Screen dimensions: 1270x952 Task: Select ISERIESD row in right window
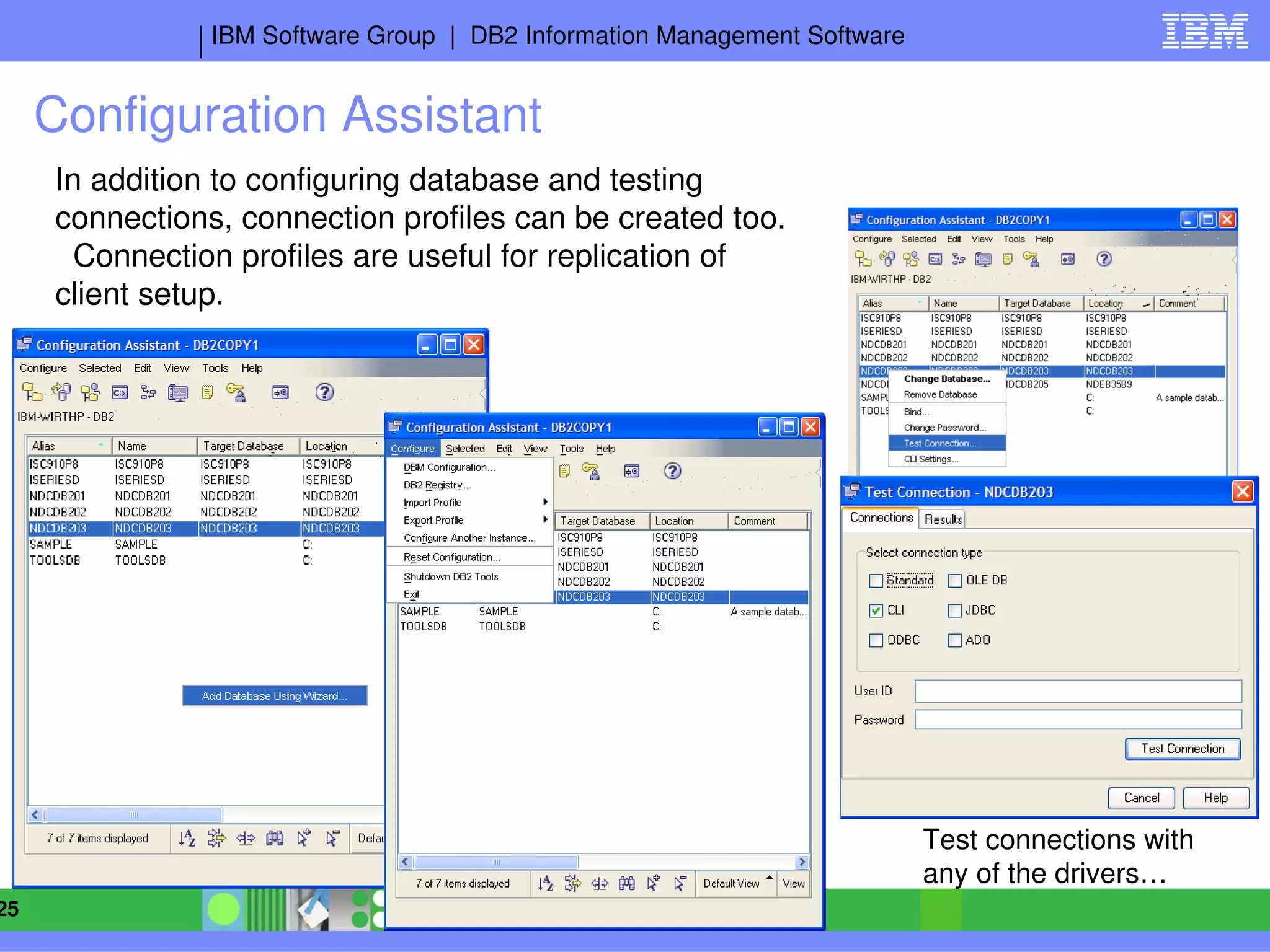click(x=1042, y=332)
